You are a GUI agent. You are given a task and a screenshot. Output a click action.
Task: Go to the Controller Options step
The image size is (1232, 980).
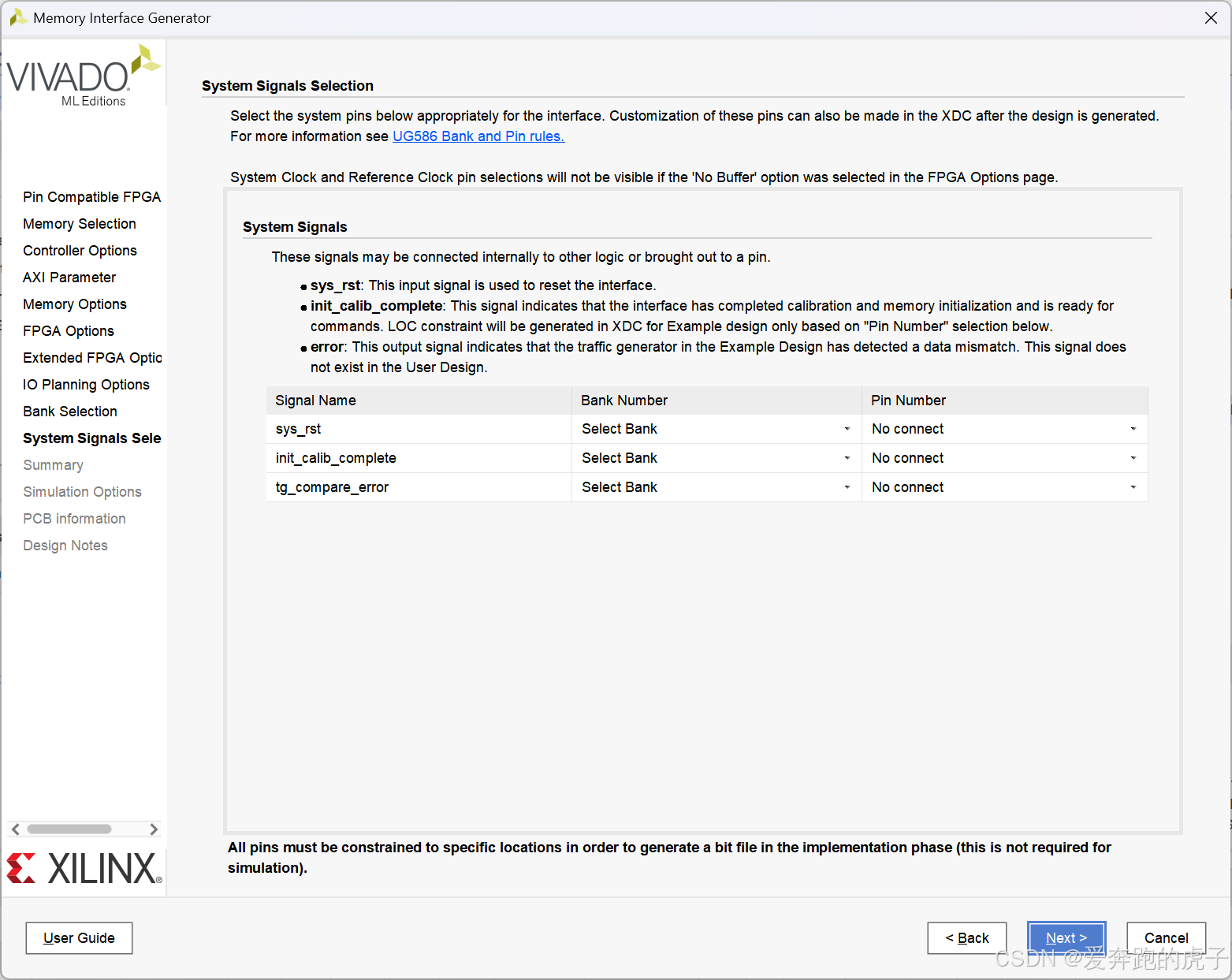pyautogui.click(x=80, y=251)
